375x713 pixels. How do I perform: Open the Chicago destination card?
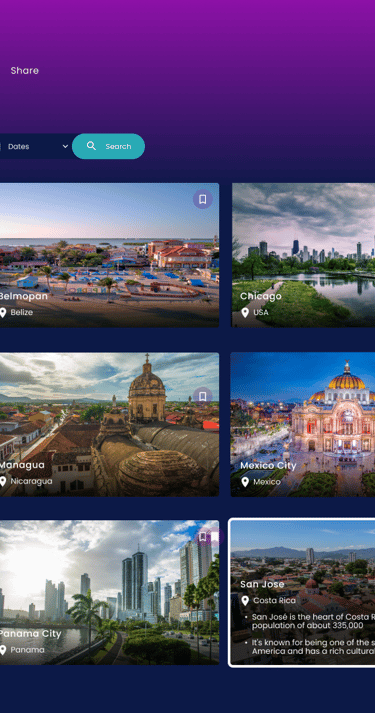[x=303, y=255]
